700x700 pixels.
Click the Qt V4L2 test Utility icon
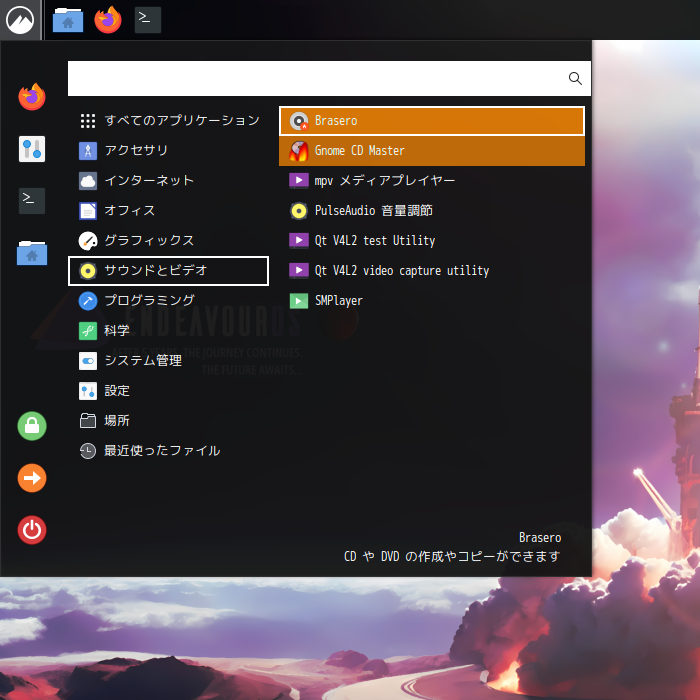pyautogui.click(x=299, y=241)
